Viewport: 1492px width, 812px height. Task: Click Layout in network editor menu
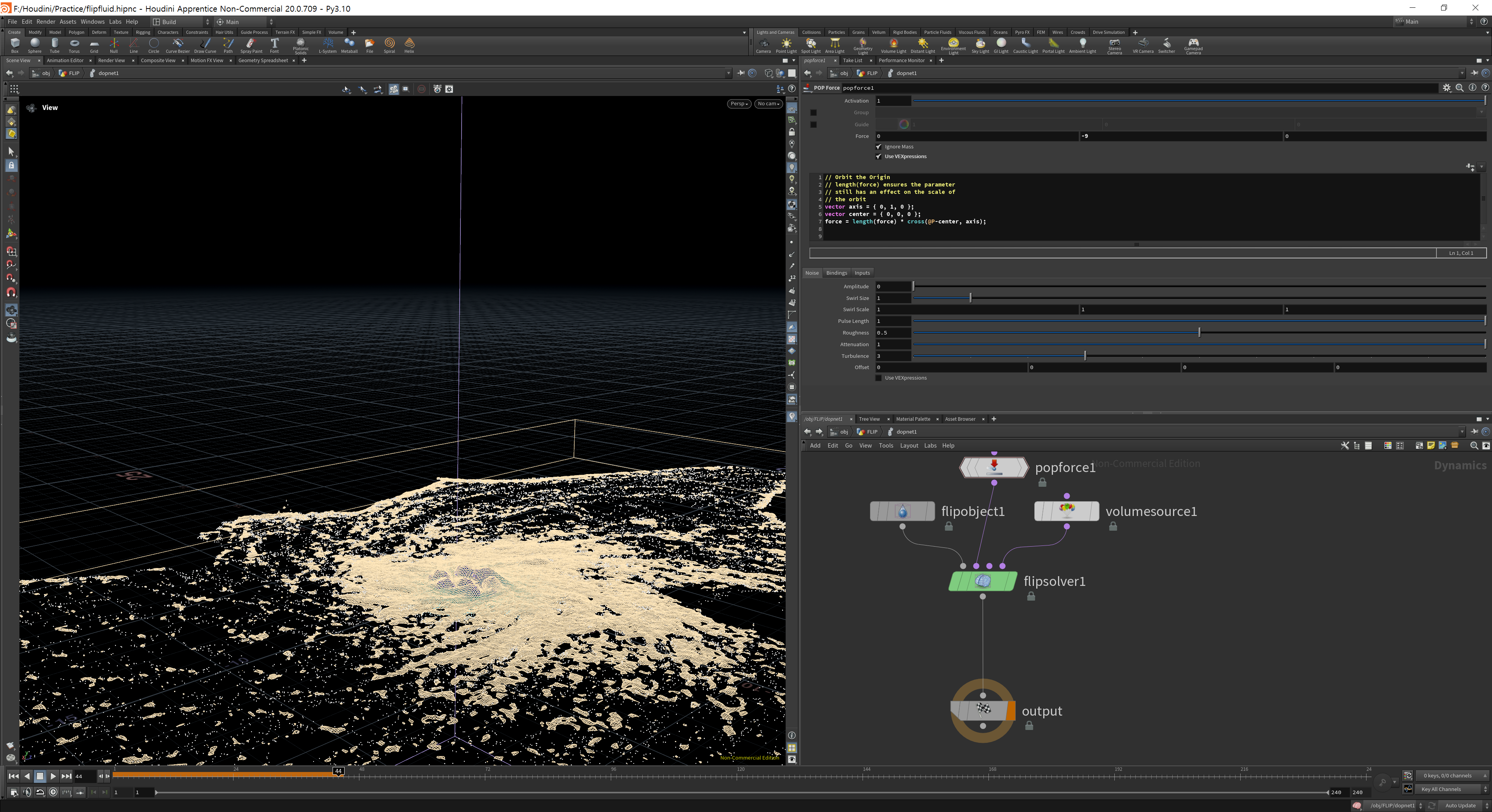click(909, 445)
